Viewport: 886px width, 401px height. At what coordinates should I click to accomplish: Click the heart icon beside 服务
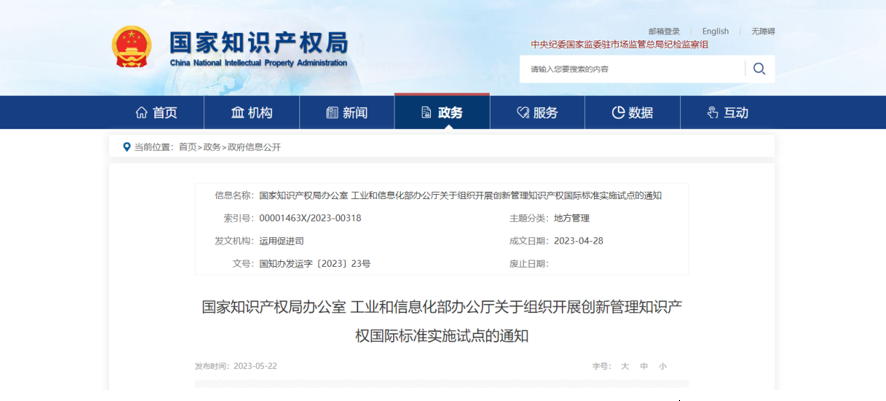coord(523,112)
